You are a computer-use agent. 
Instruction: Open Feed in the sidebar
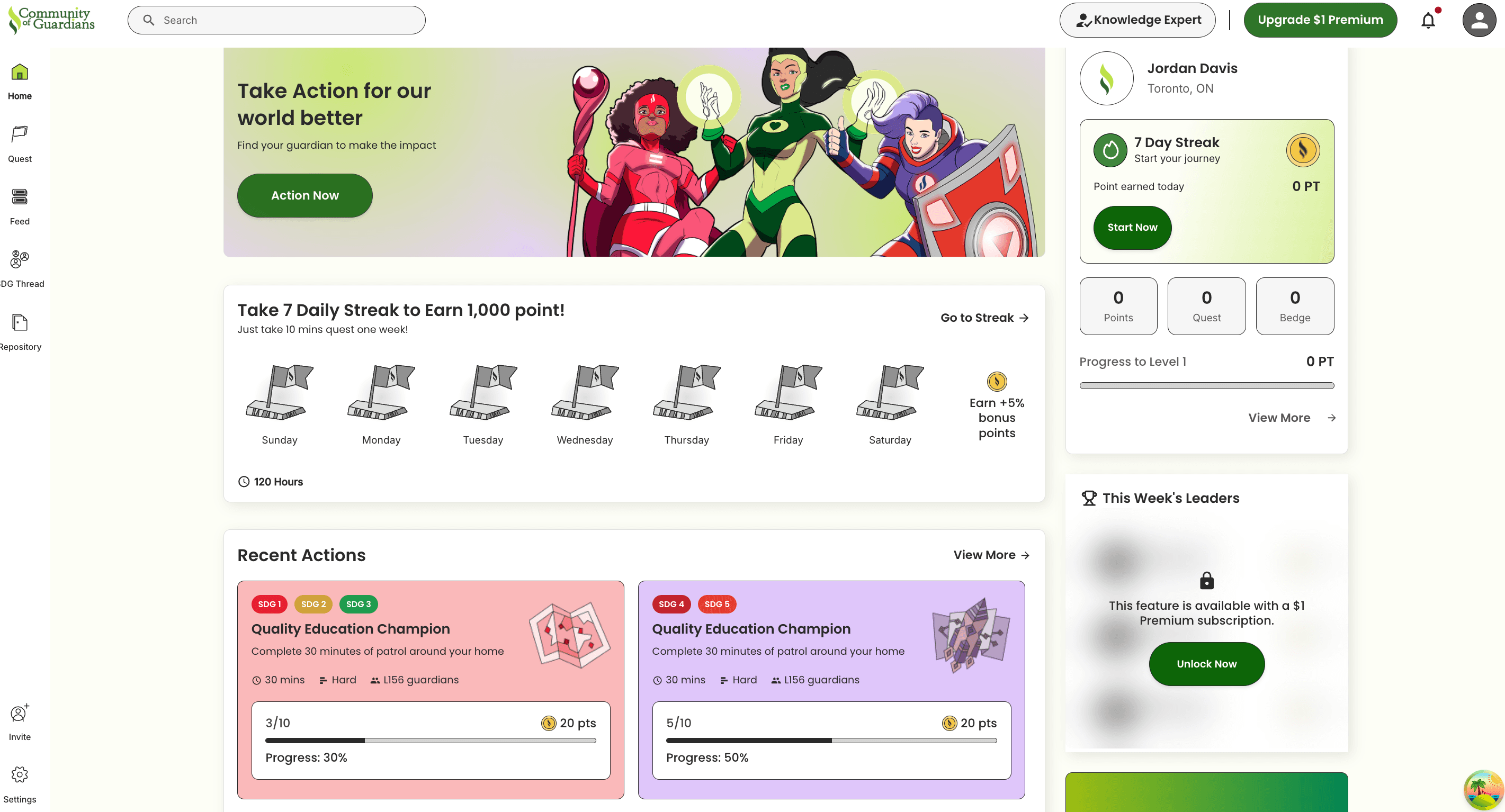[20, 205]
